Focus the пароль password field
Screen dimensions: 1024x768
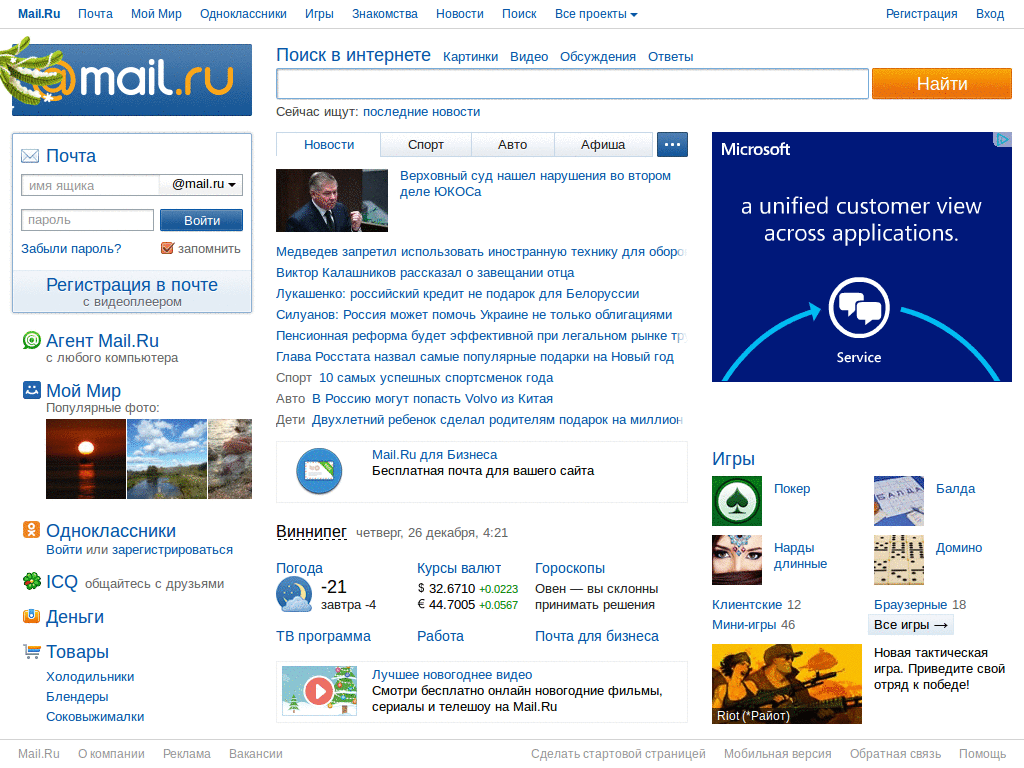tap(88, 220)
